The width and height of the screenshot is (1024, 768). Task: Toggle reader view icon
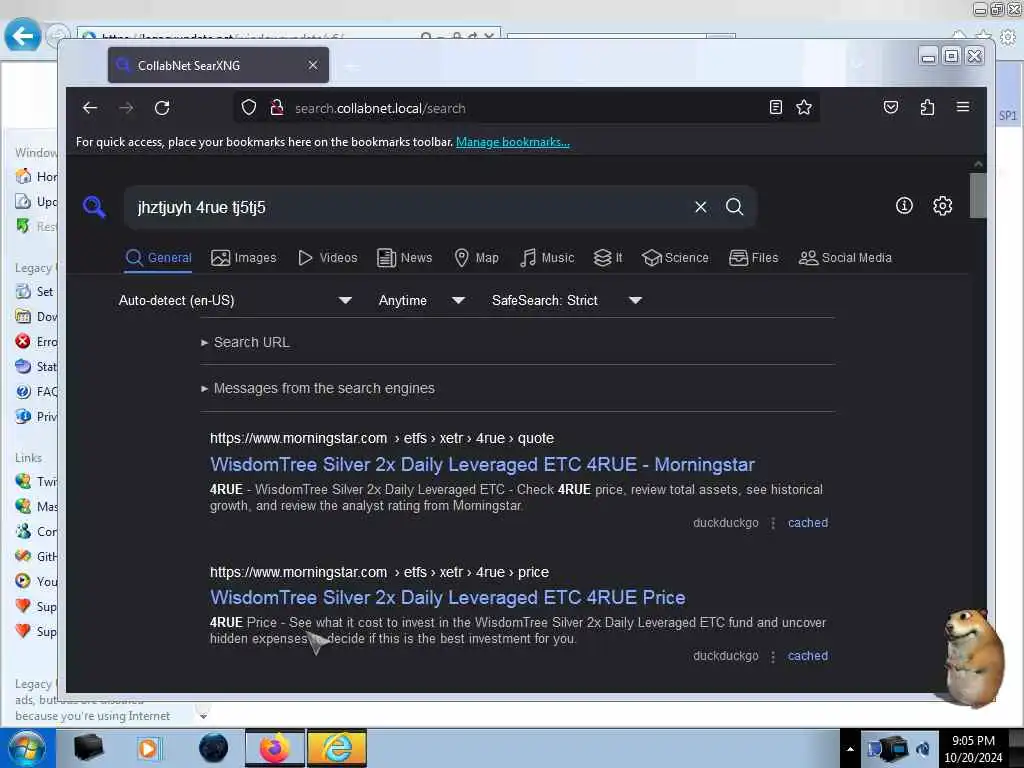point(775,108)
